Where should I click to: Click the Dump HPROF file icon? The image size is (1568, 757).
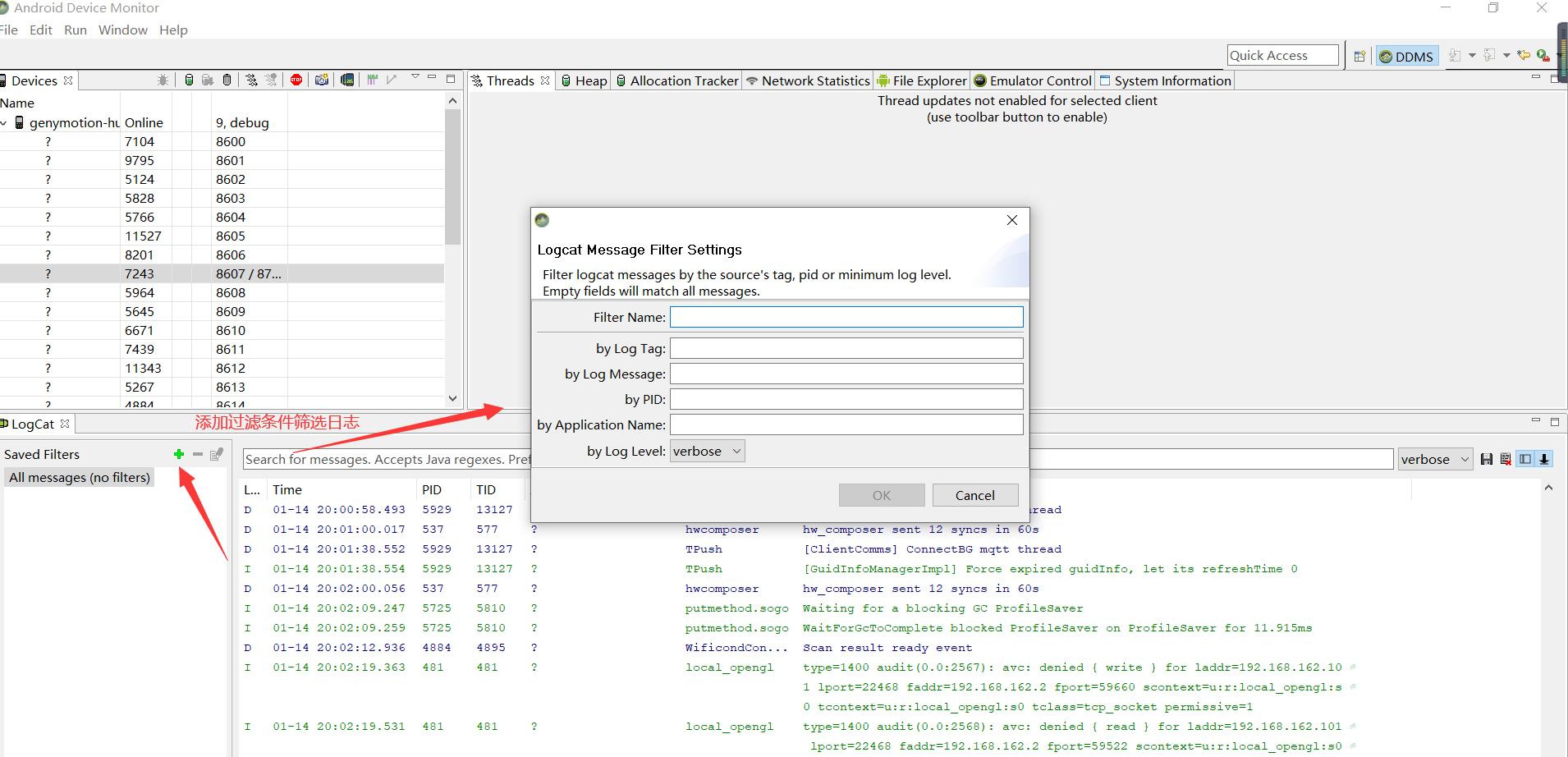coord(208,80)
